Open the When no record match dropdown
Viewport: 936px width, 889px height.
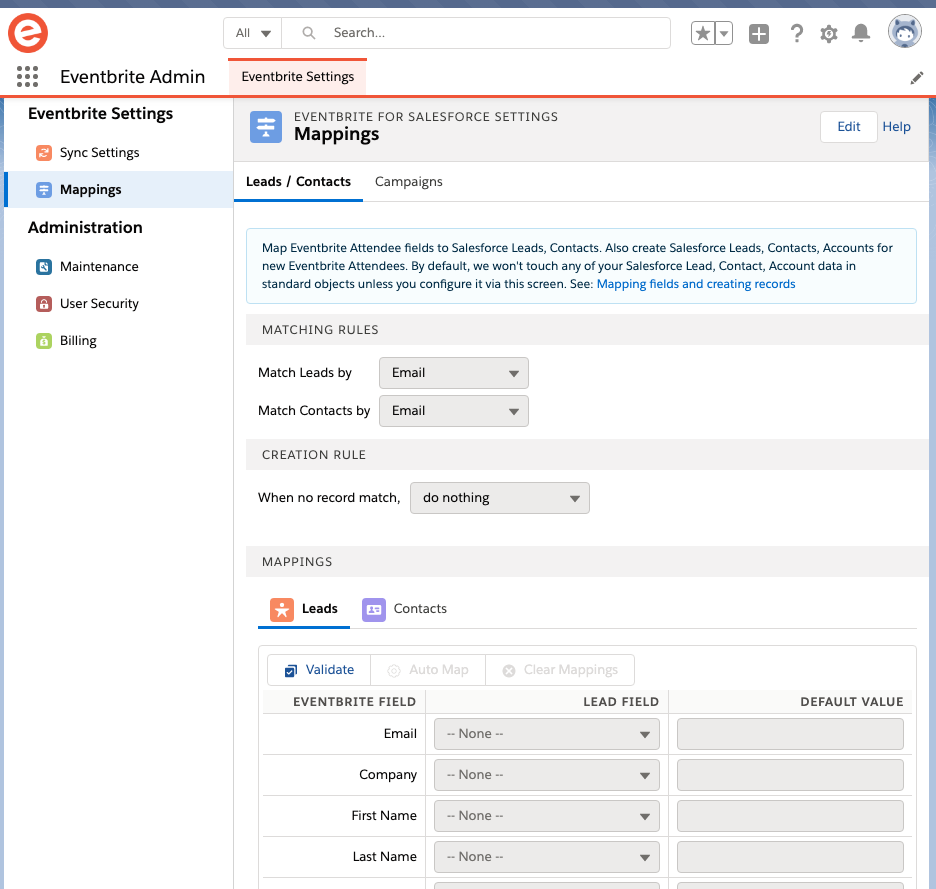point(500,498)
